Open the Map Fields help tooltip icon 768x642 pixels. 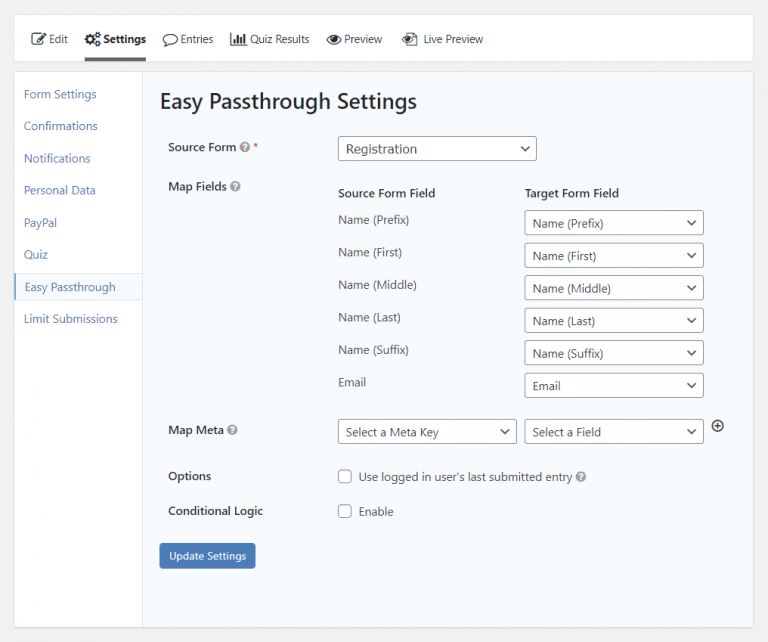pos(235,187)
